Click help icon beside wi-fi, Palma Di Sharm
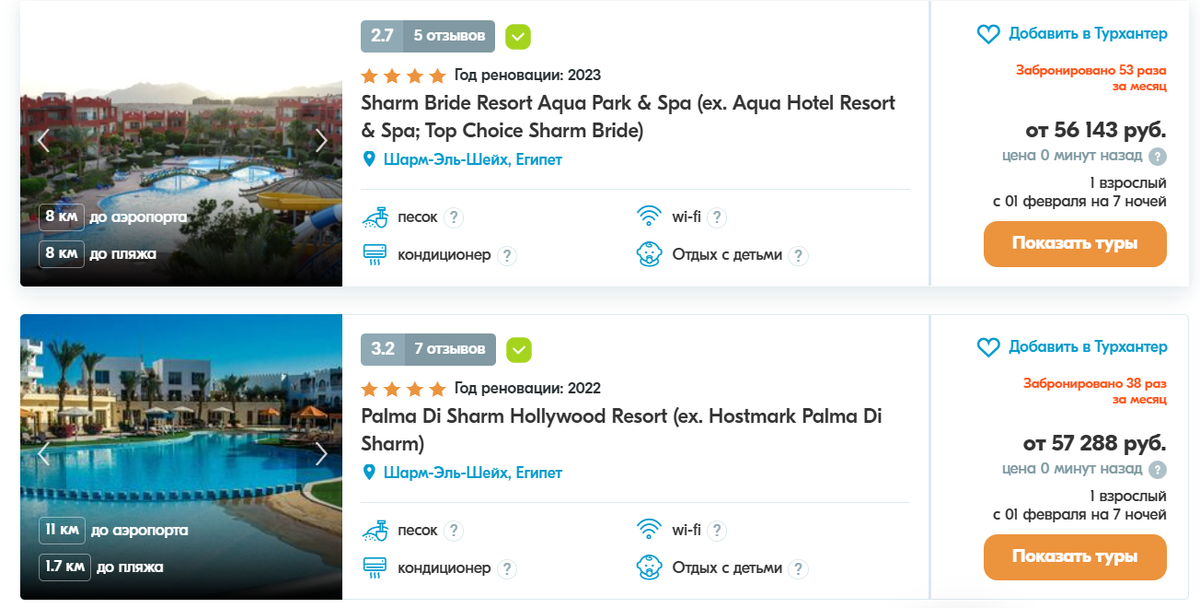 [717, 530]
